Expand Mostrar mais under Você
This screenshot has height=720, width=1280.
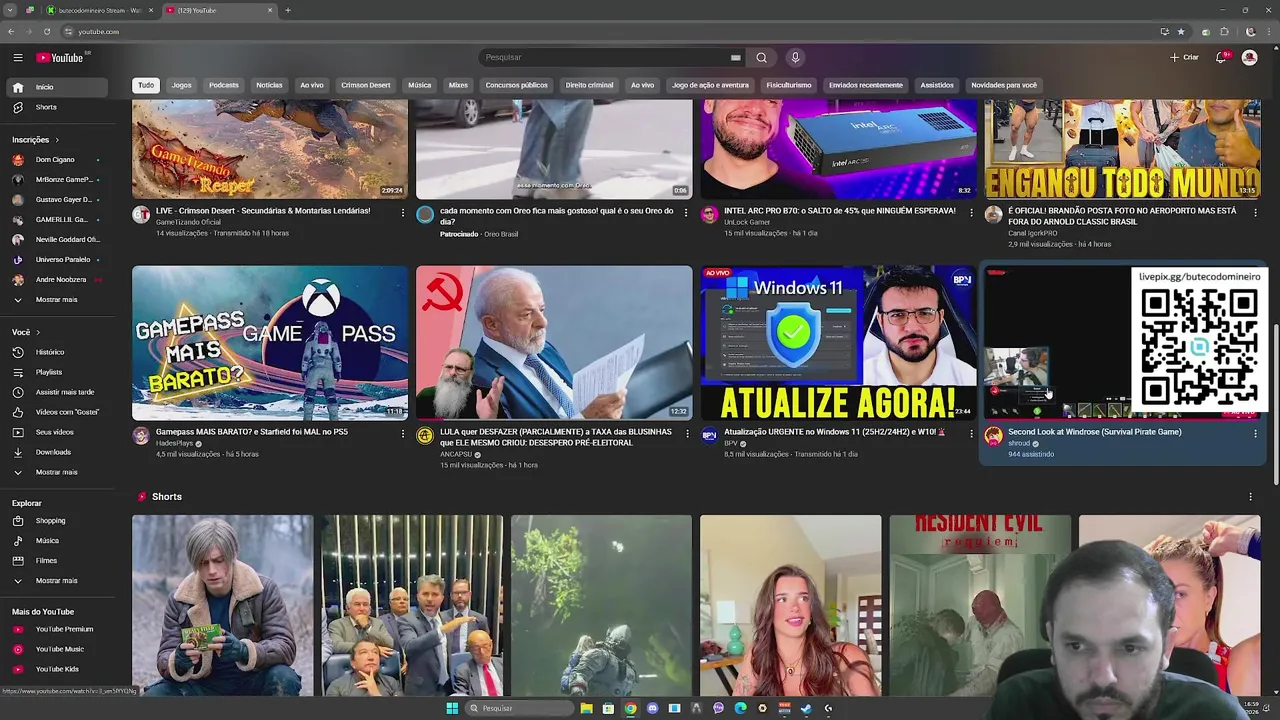click(58, 472)
